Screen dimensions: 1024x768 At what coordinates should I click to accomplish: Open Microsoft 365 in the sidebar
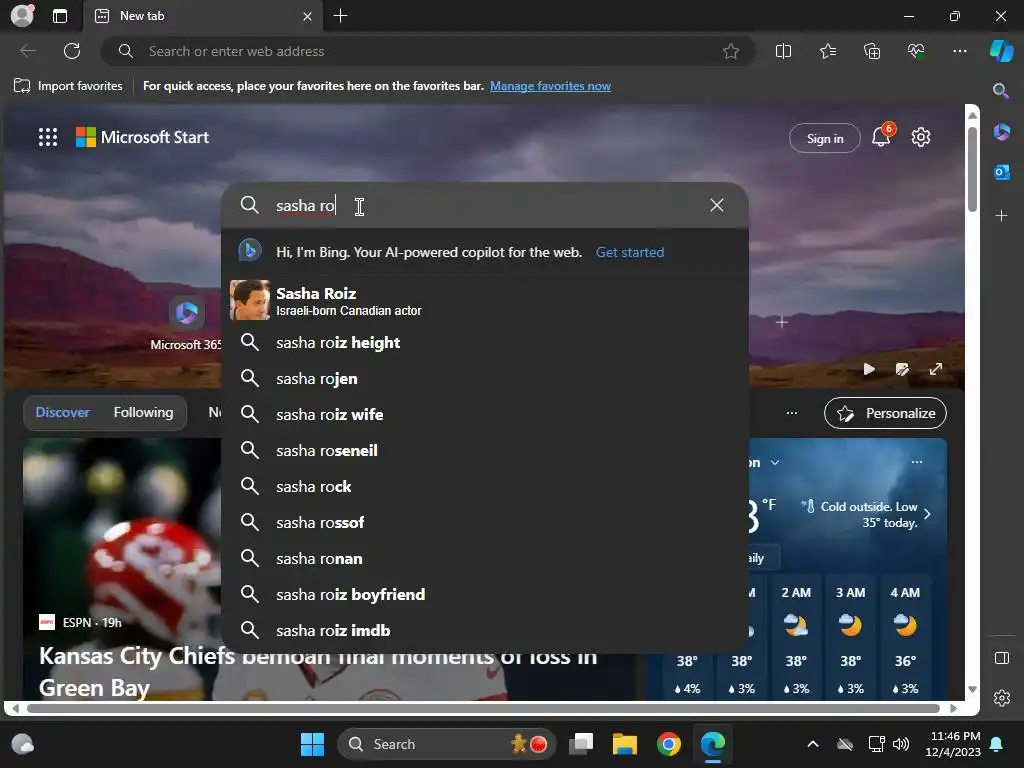pos(1001,132)
